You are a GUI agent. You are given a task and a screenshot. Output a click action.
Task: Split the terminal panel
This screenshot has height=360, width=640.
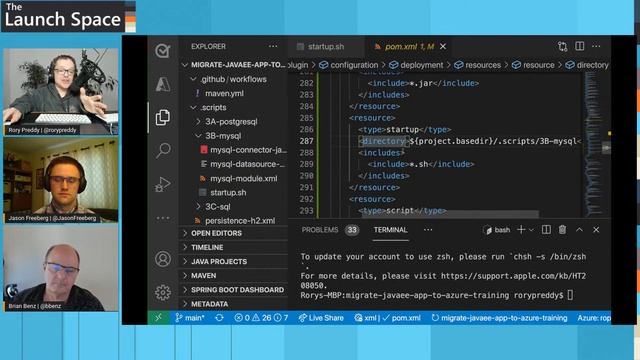pos(546,230)
